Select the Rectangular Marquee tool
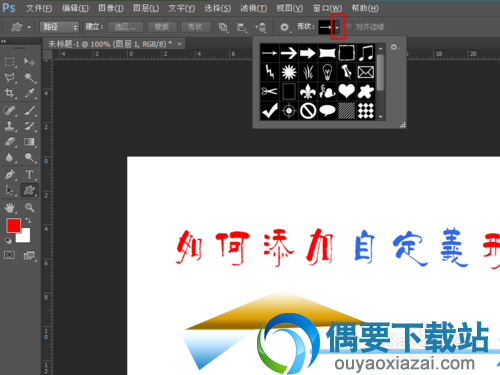 [x=9, y=62]
